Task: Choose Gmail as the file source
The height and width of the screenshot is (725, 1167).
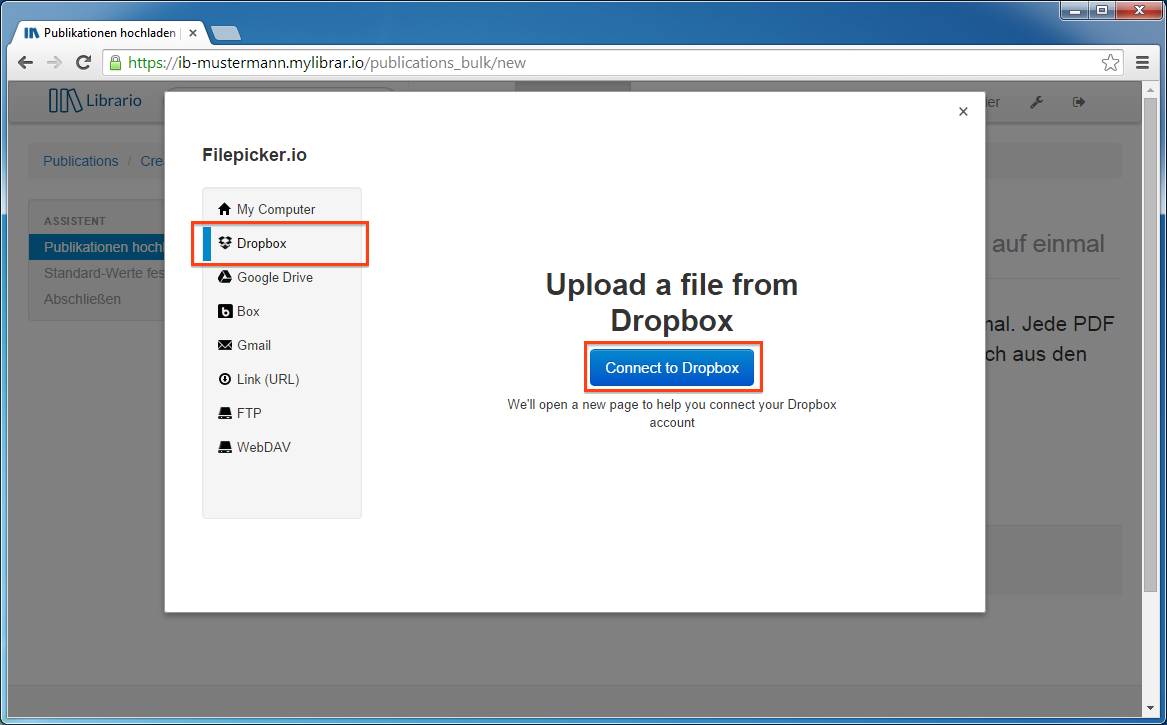Action: click(282, 345)
